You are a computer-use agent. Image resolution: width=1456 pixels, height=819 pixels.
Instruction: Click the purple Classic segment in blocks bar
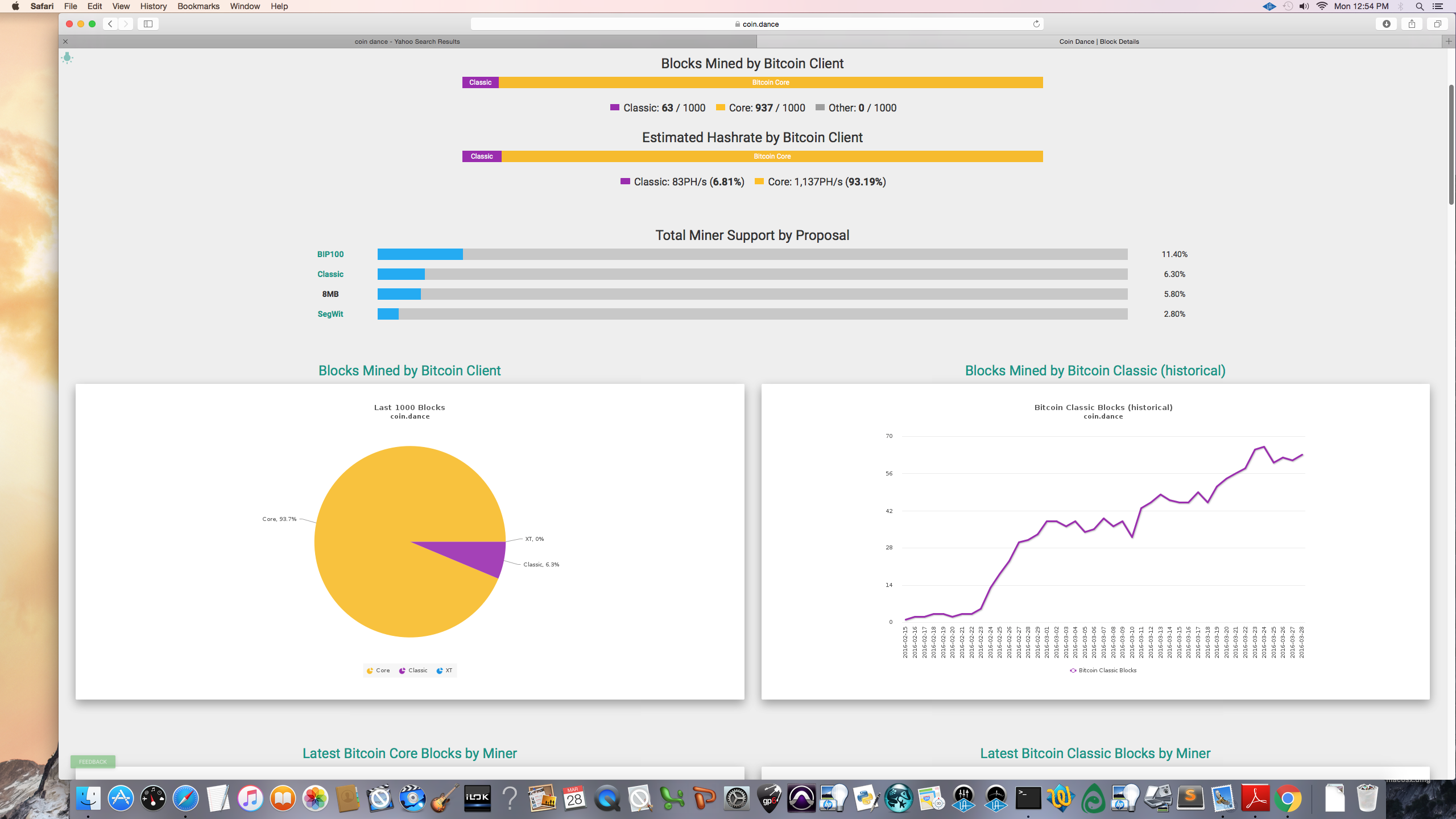(481, 82)
